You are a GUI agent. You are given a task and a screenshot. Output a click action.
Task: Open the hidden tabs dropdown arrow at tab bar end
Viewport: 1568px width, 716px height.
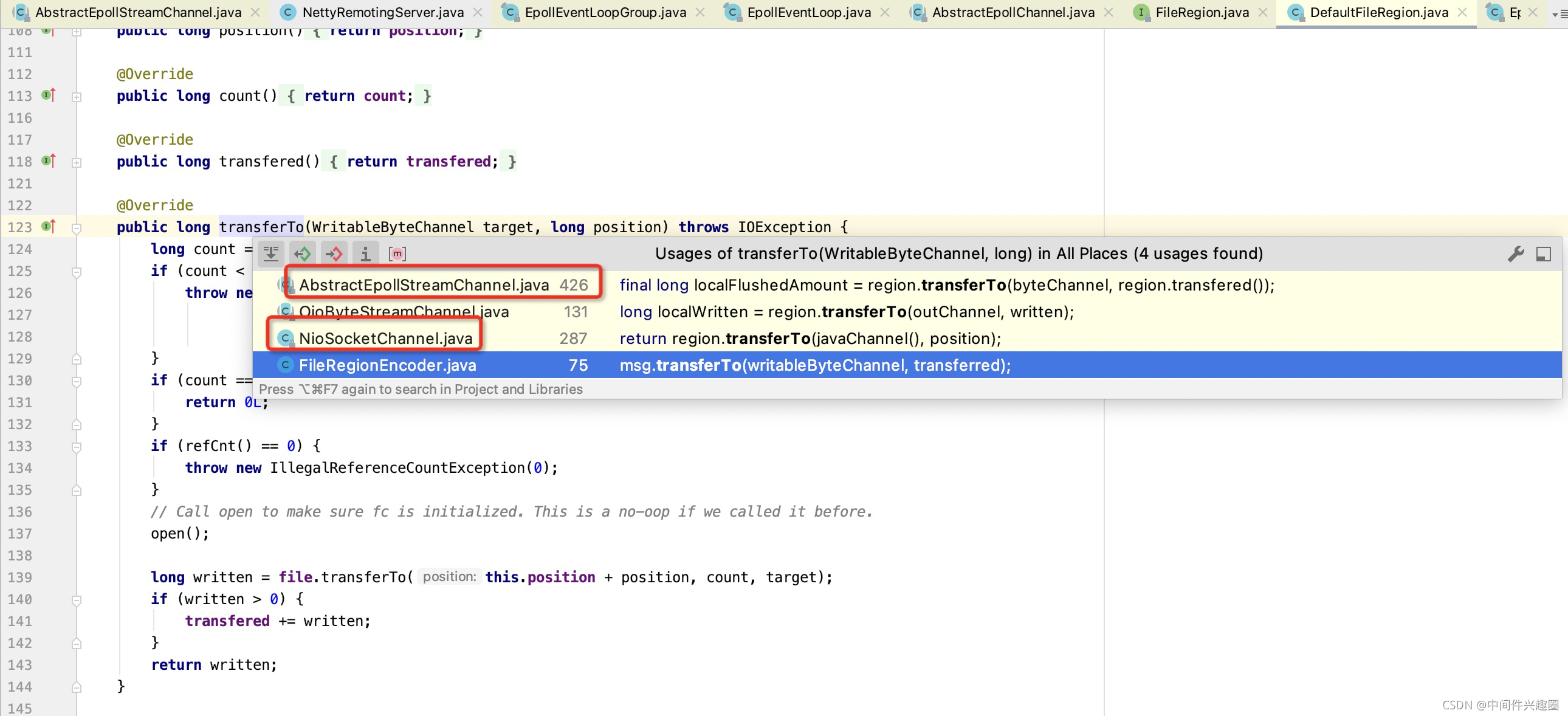(x=1556, y=13)
